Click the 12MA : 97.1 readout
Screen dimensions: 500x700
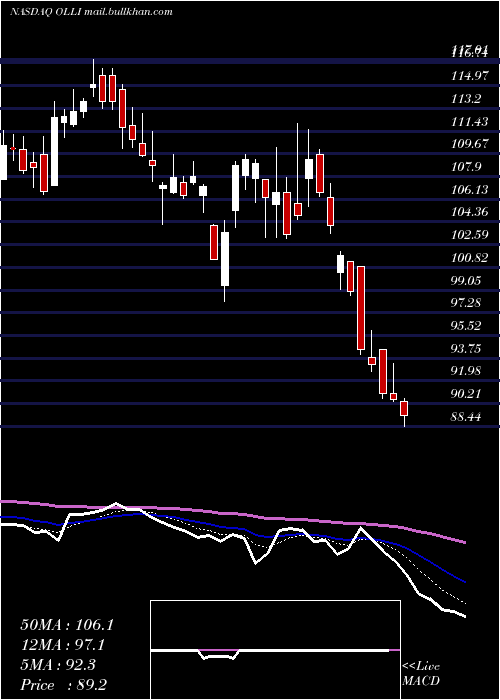point(64,645)
